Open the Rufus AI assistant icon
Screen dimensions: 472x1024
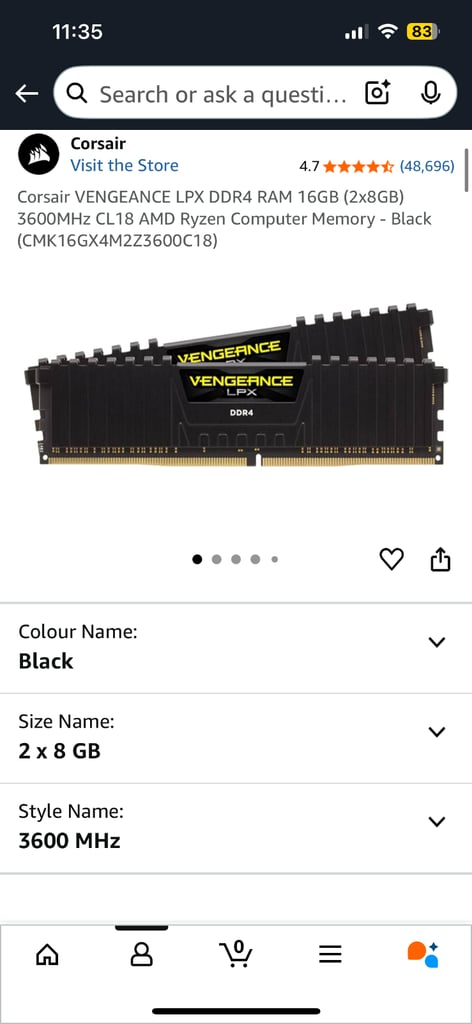point(423,954)
